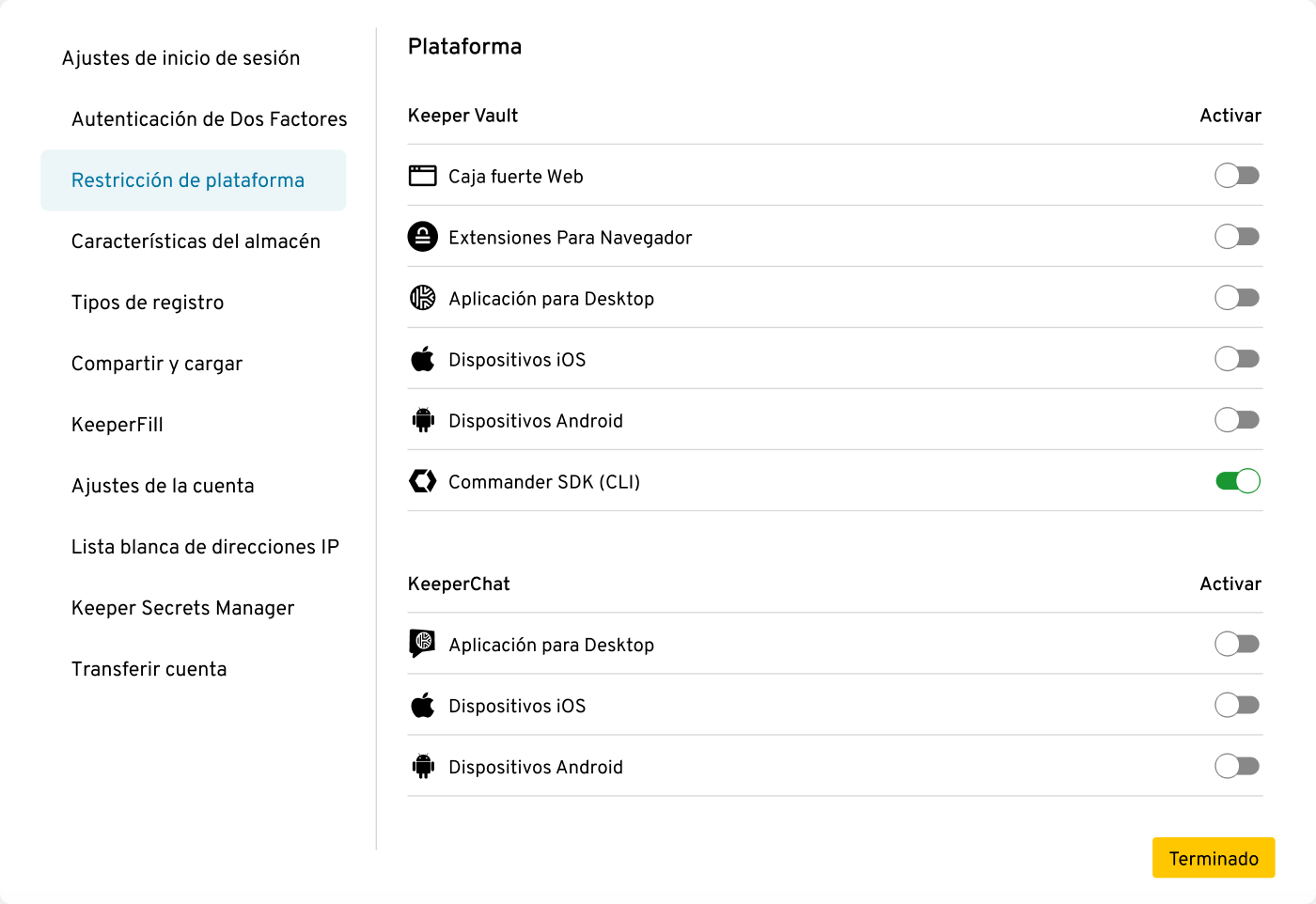
Task: Click the Caja fuerte Web window icon
Action: point(423,176)
